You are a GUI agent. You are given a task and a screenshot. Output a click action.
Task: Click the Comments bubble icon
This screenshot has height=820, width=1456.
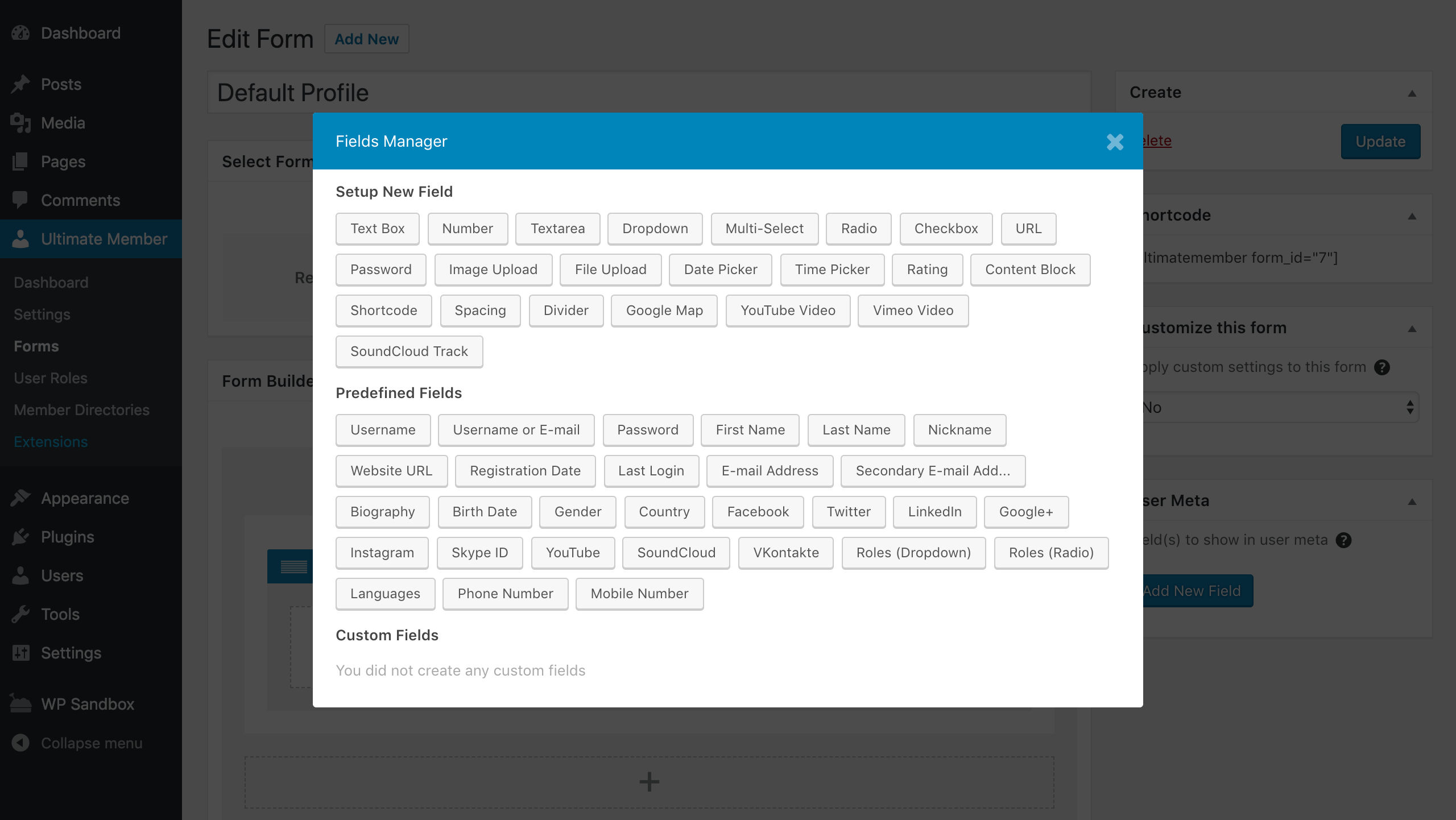click(20, 200)
